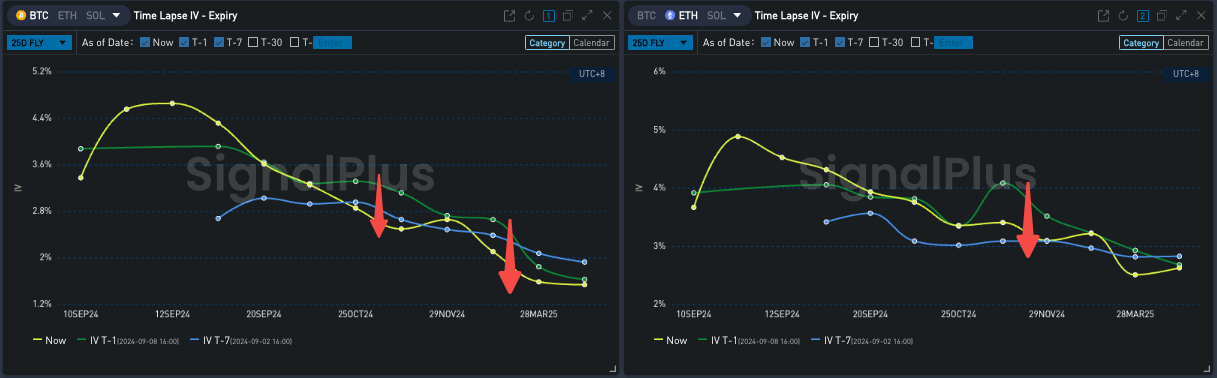Refresh the left BTC panel
The width and height of the screenshot is (1217, 378).
529,16
